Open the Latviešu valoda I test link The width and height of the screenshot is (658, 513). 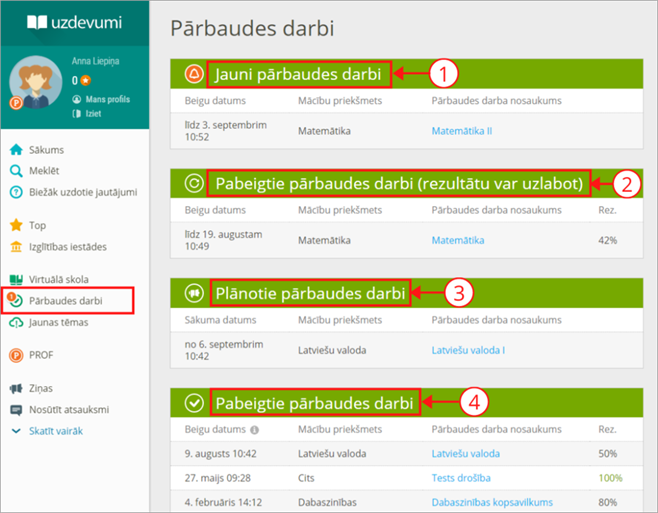(x=468, y=350)
